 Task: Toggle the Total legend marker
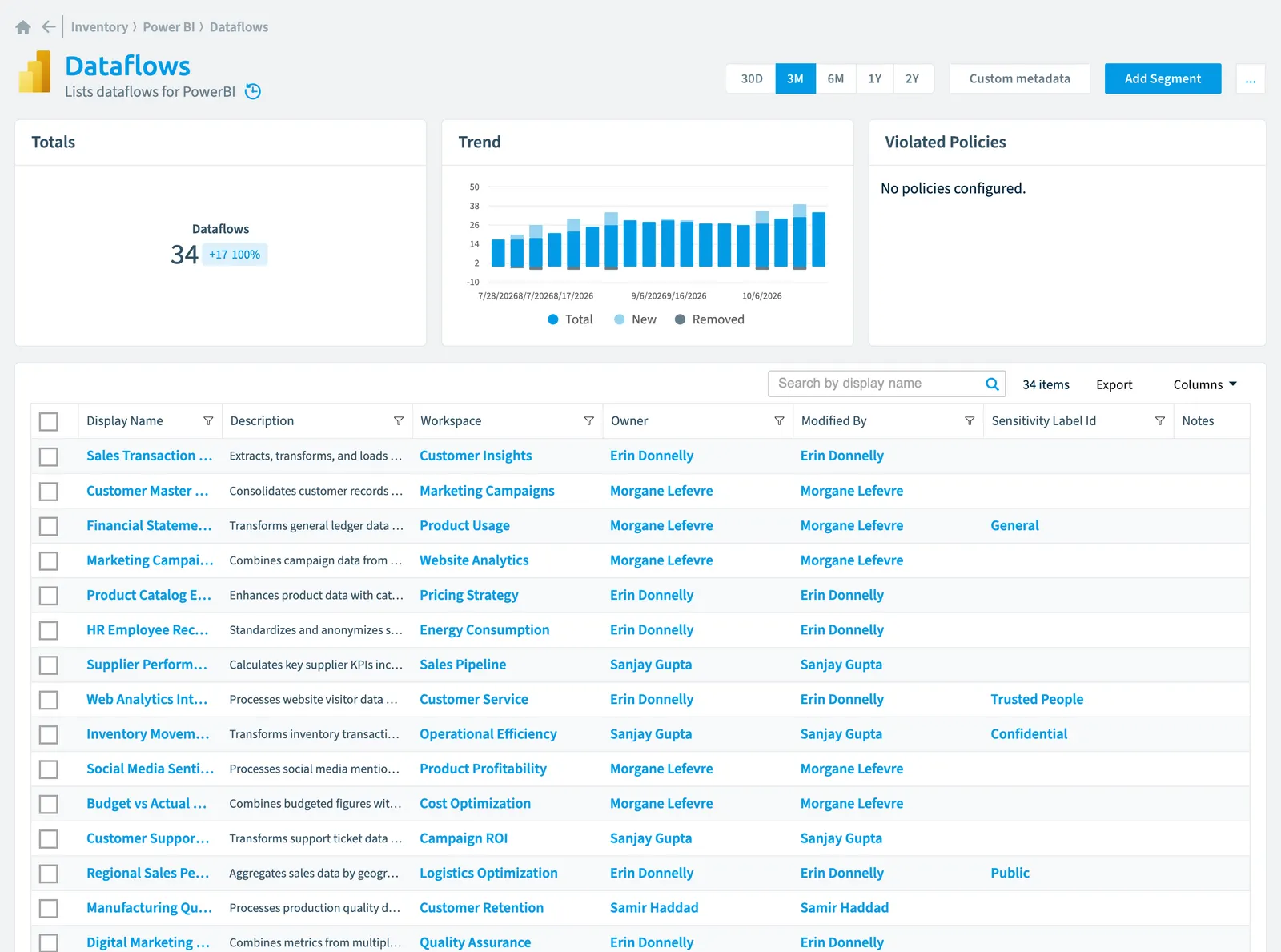tap(552, 319)
